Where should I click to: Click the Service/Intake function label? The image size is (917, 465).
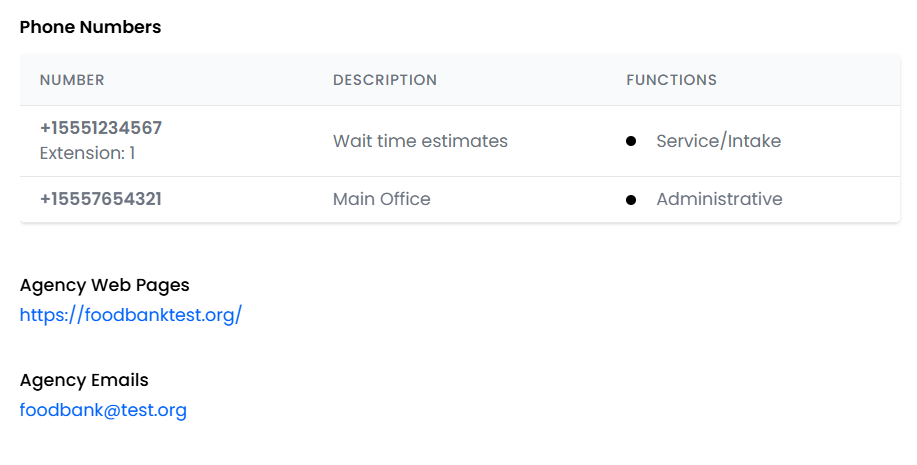718,141
